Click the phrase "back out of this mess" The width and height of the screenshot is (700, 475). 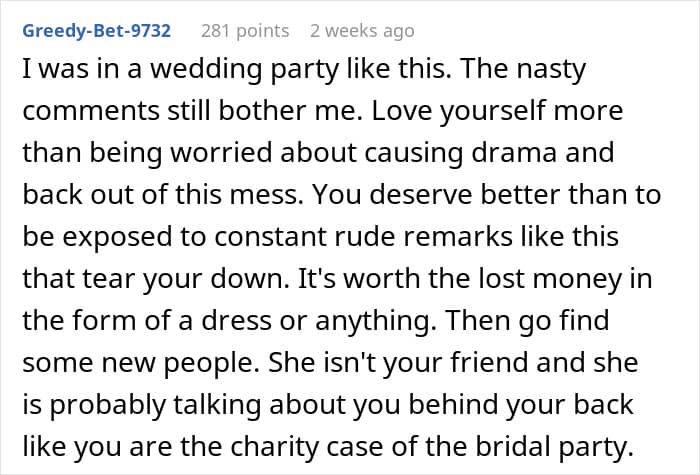point(170,195)
